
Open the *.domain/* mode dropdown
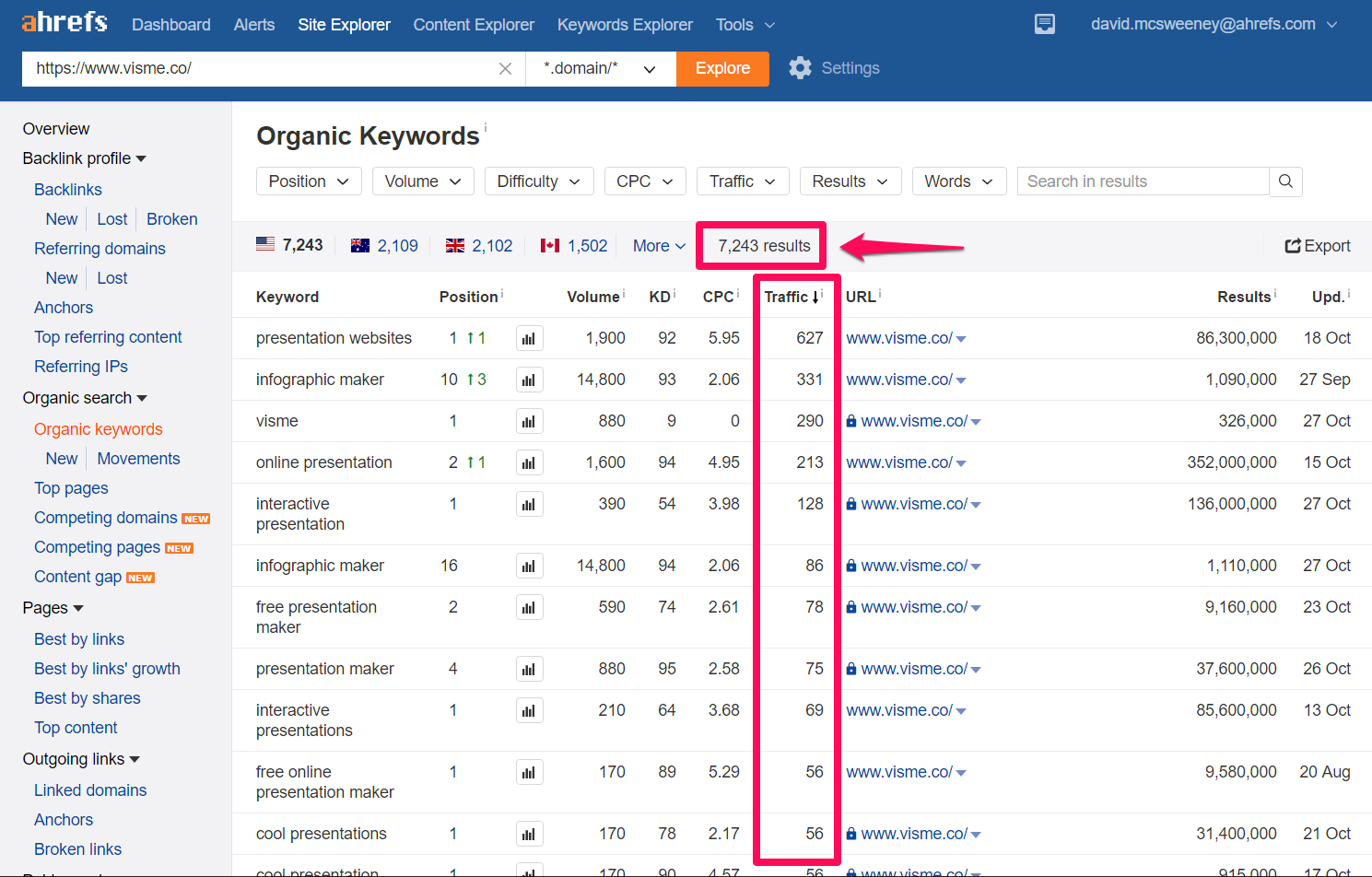(x=601, y=68)
